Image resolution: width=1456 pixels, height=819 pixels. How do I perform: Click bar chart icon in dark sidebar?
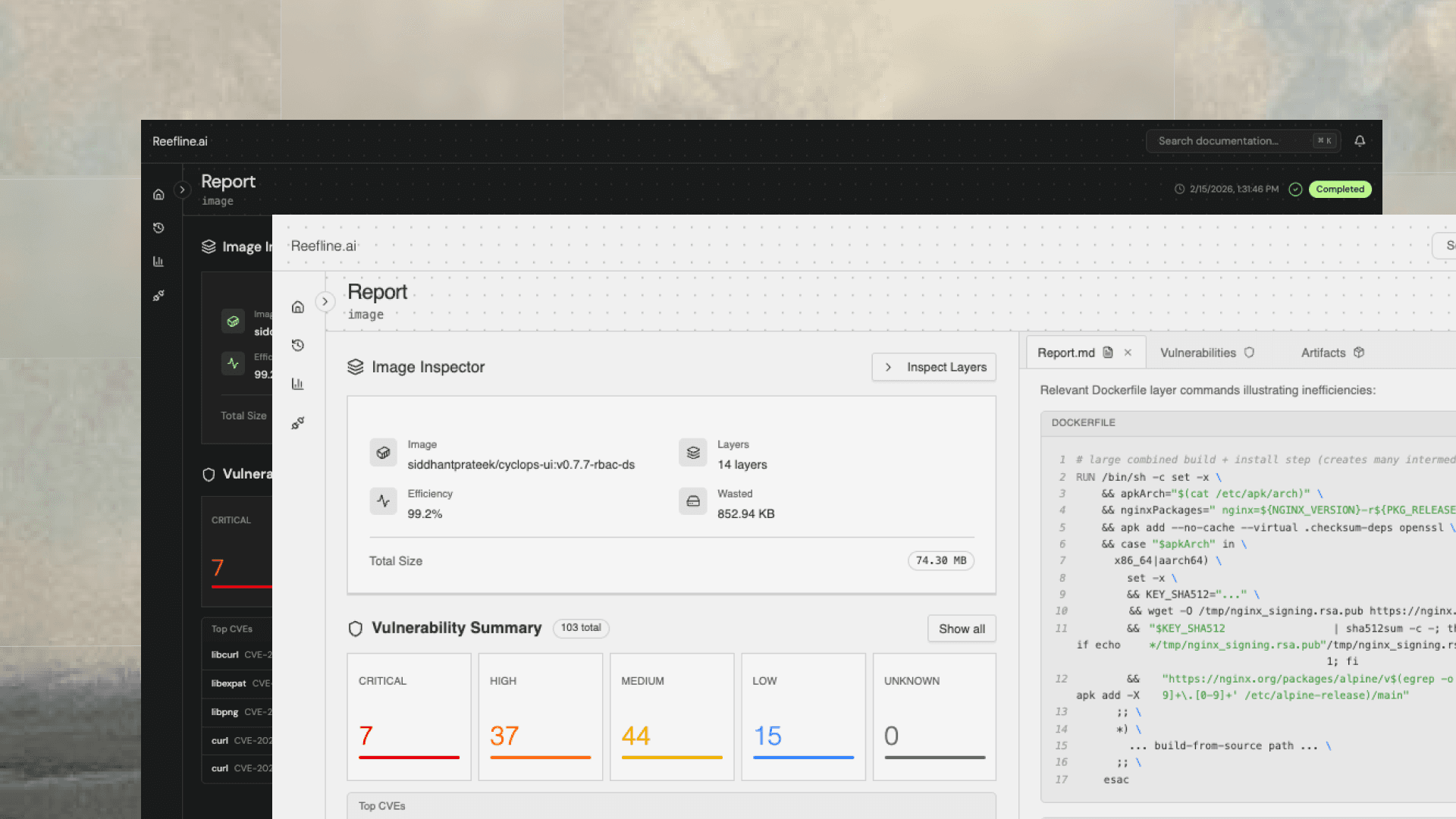click(x=158, y=262)
